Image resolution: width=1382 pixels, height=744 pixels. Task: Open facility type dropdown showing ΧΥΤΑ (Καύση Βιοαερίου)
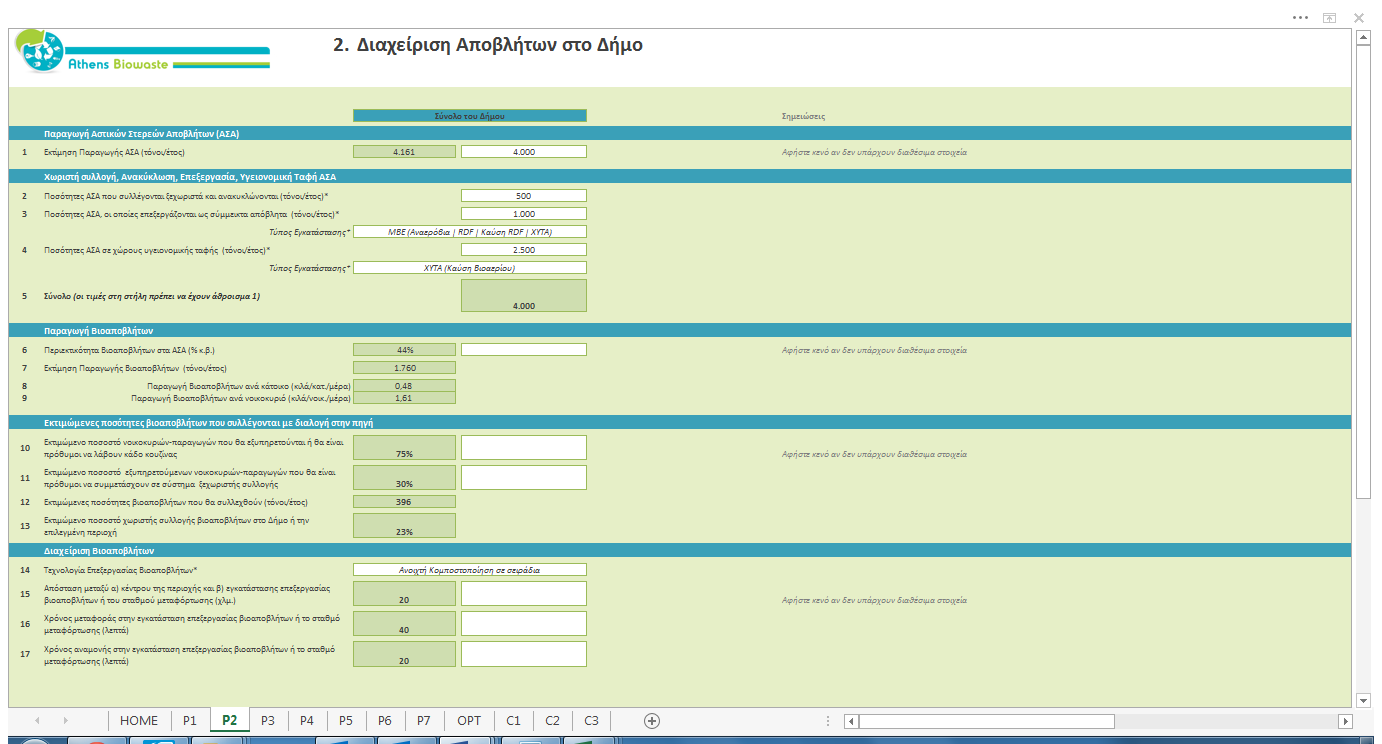[470, 268]
